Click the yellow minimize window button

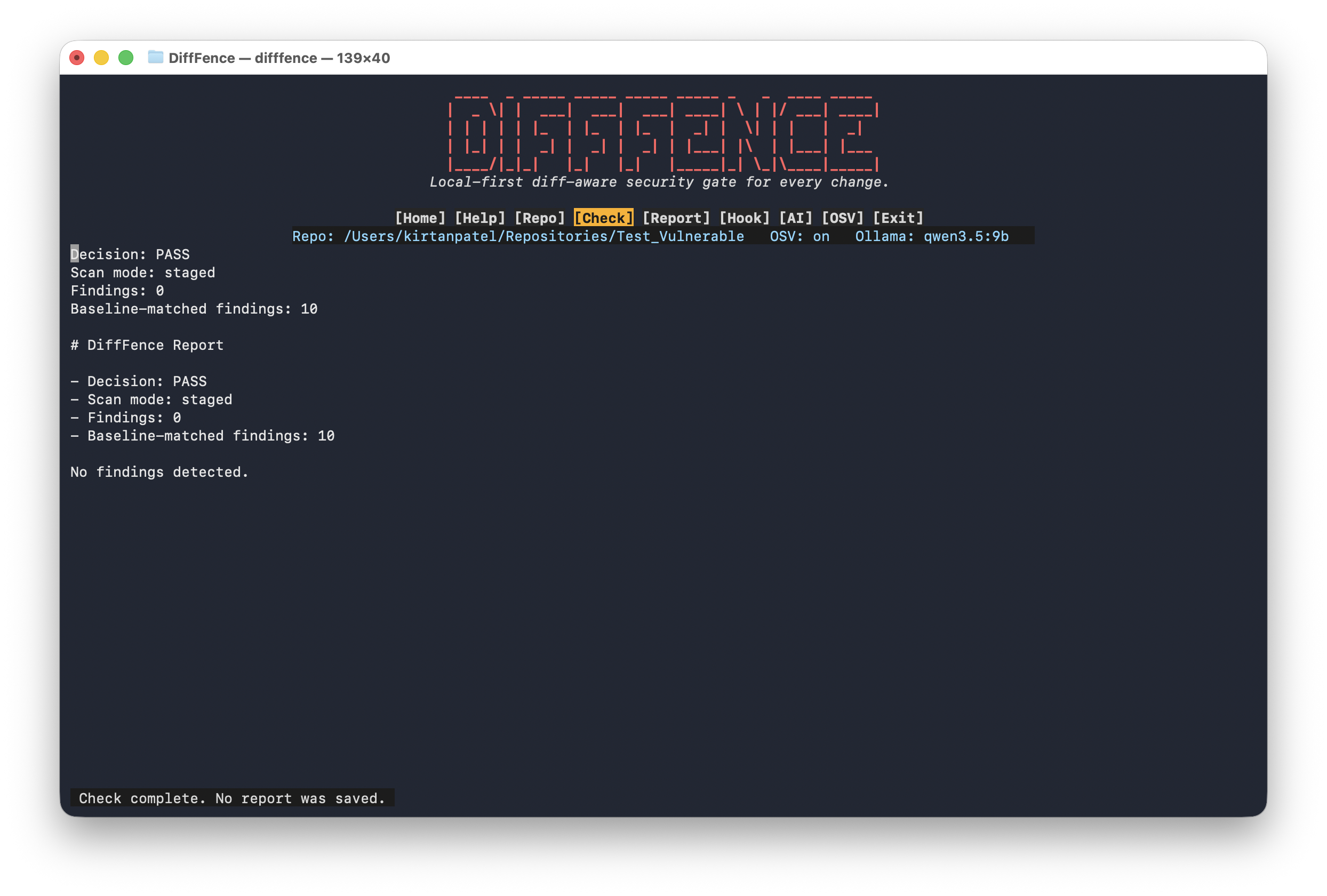[x=102, y=58]
